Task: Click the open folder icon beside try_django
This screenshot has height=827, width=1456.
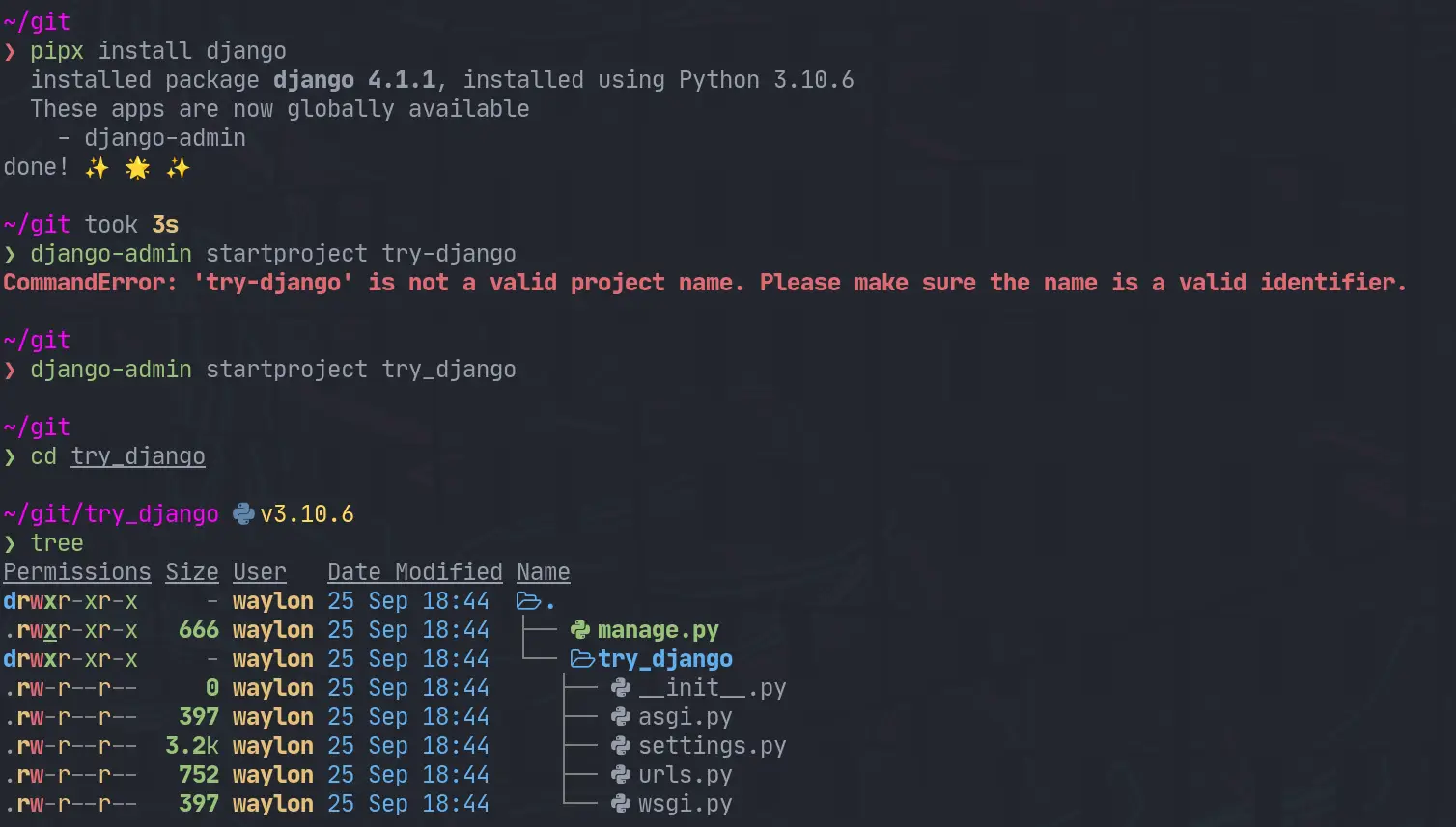Action: tap(582, 659)
